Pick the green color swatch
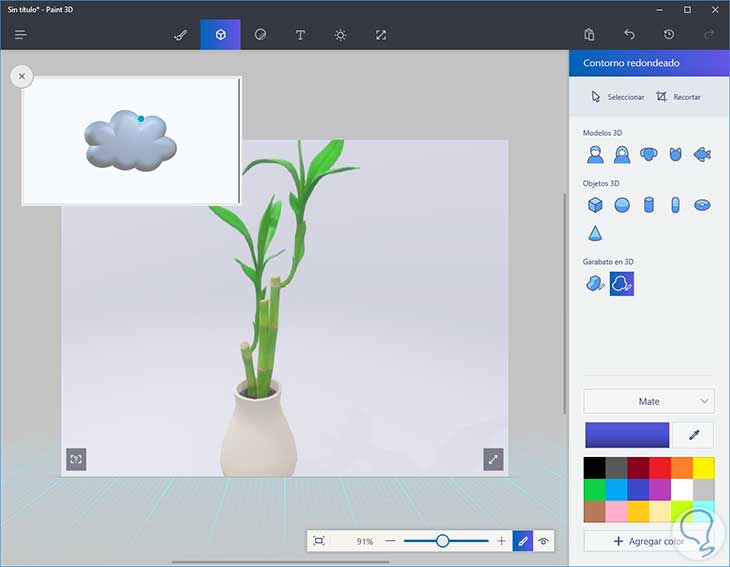This screenshot has width=730, height=567. click(x=595, y=490)
